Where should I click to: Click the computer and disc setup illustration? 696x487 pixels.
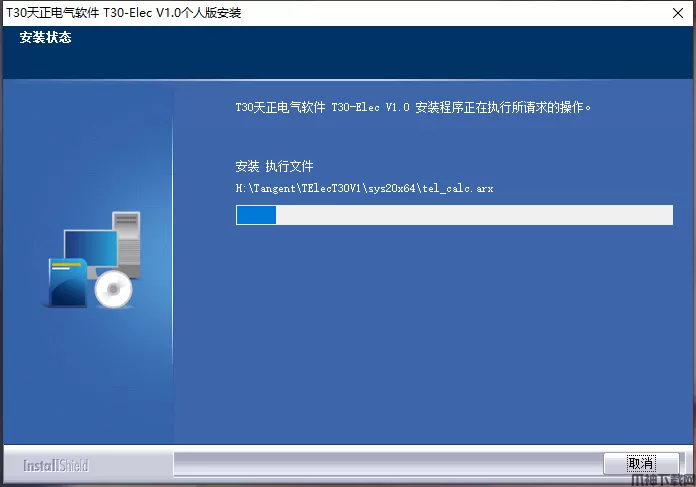93,260
